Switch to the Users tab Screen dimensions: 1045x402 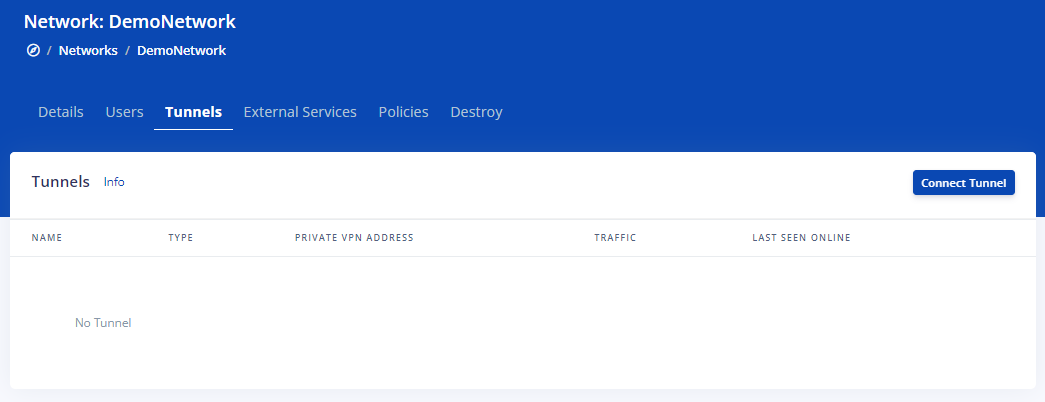pos(125,112)
